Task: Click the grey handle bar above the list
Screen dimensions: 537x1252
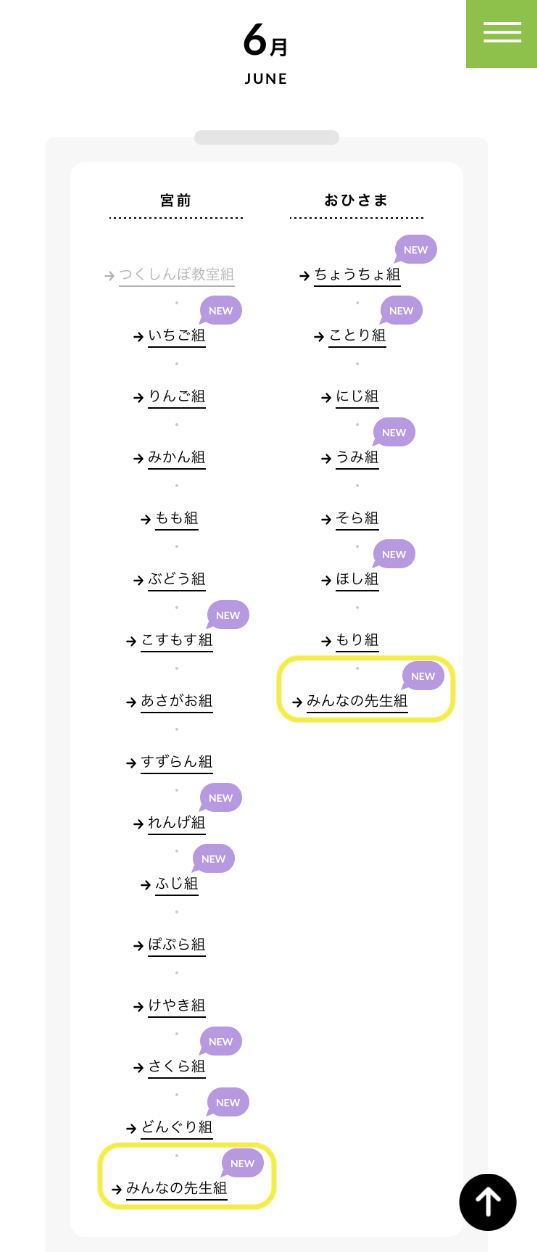Action: tap(267, 138)
